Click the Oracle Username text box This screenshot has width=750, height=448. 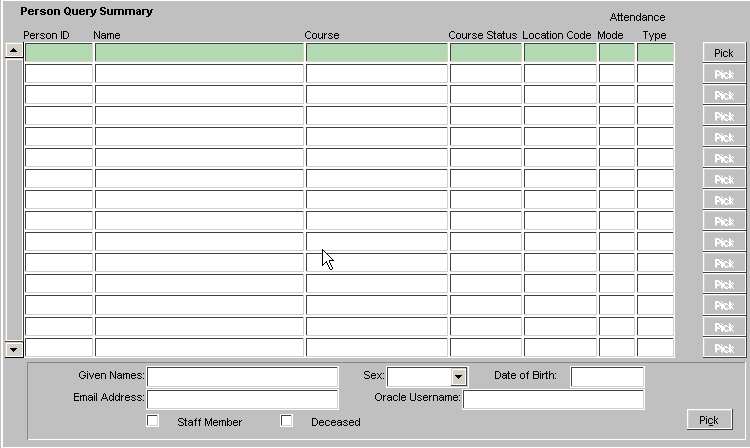click(553, 399)
